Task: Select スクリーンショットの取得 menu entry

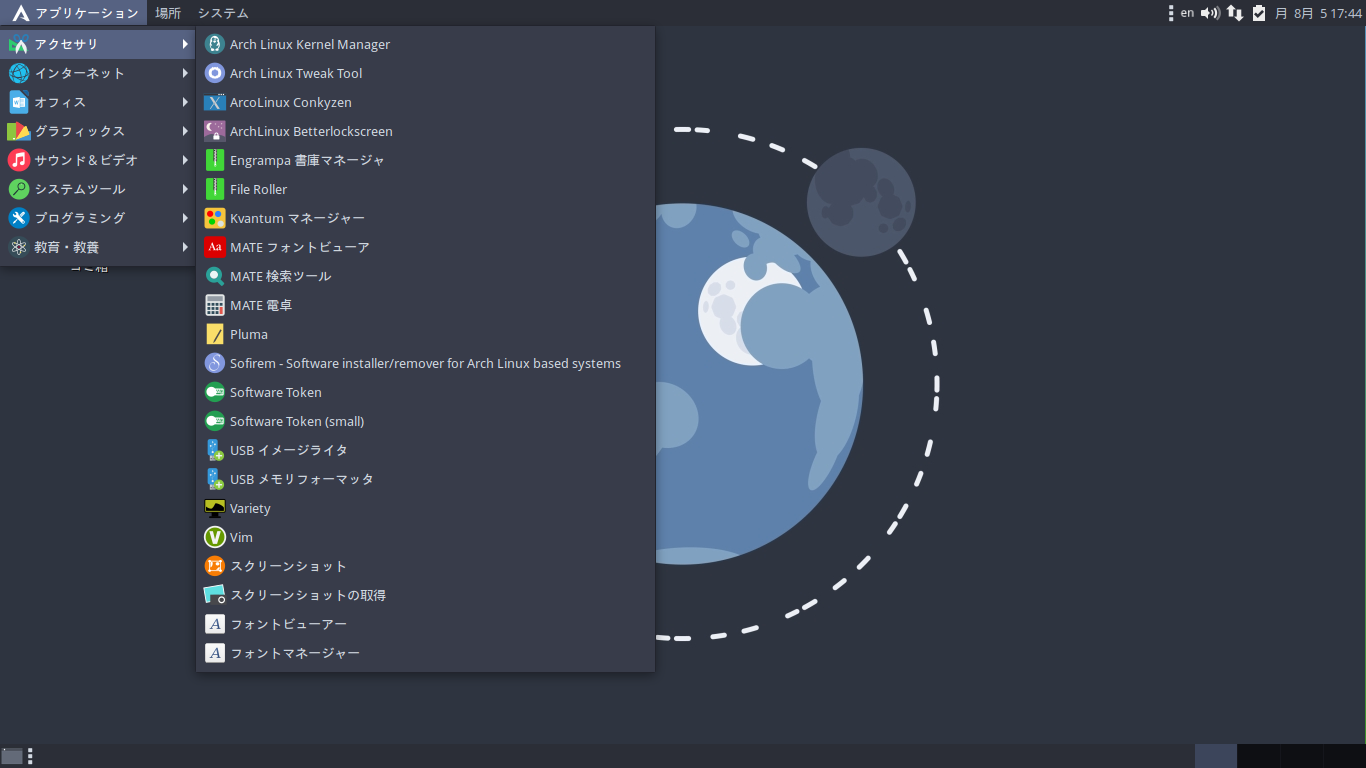Action: tap(425, 595)
